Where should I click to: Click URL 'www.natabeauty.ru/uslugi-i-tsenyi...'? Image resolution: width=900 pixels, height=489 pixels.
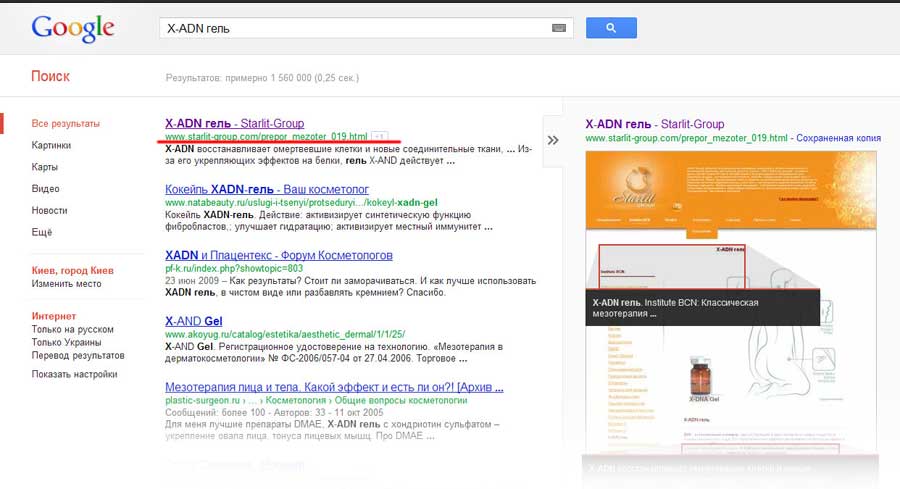301,203
